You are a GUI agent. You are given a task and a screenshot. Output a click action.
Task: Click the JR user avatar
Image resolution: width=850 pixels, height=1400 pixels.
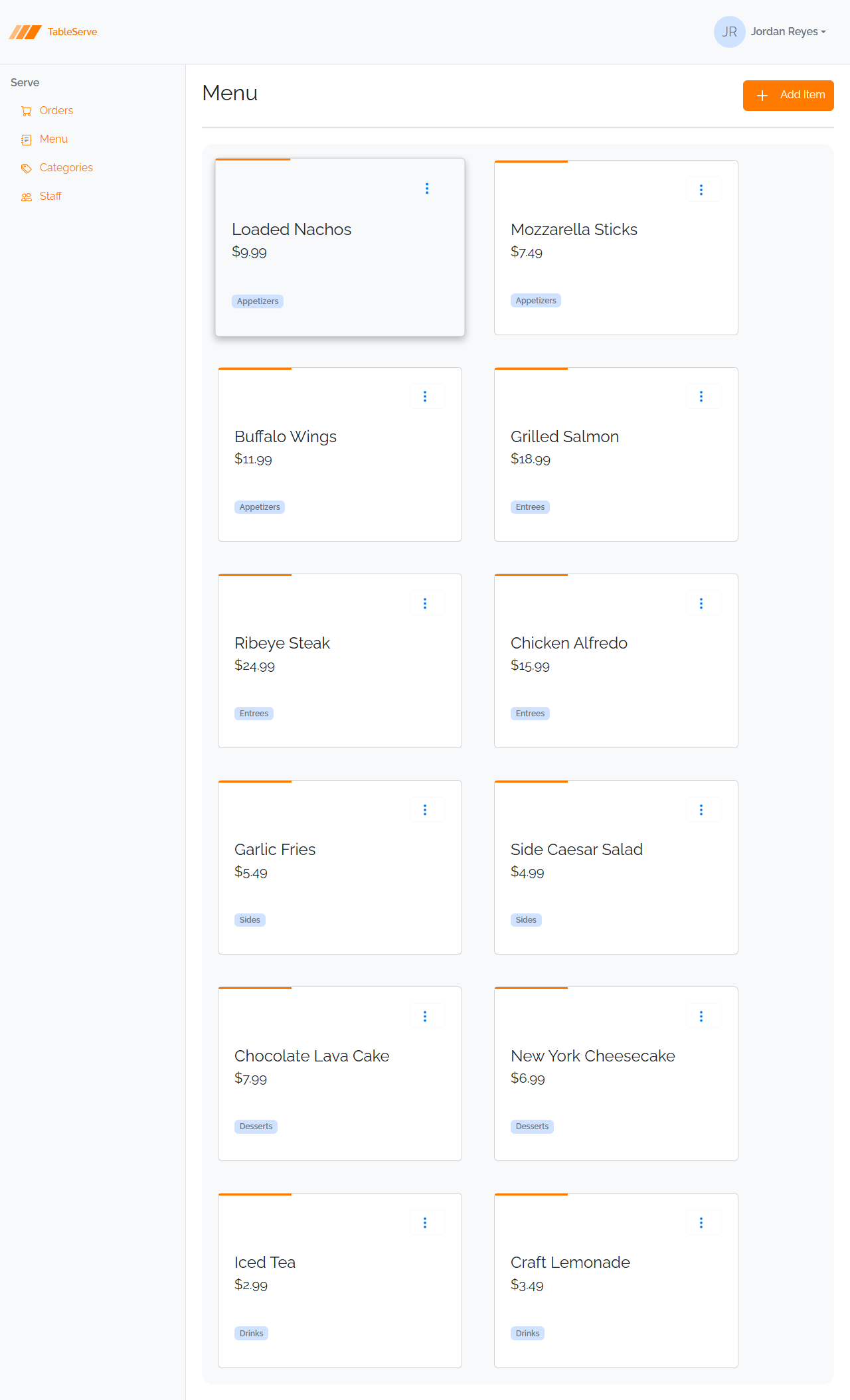729,32
